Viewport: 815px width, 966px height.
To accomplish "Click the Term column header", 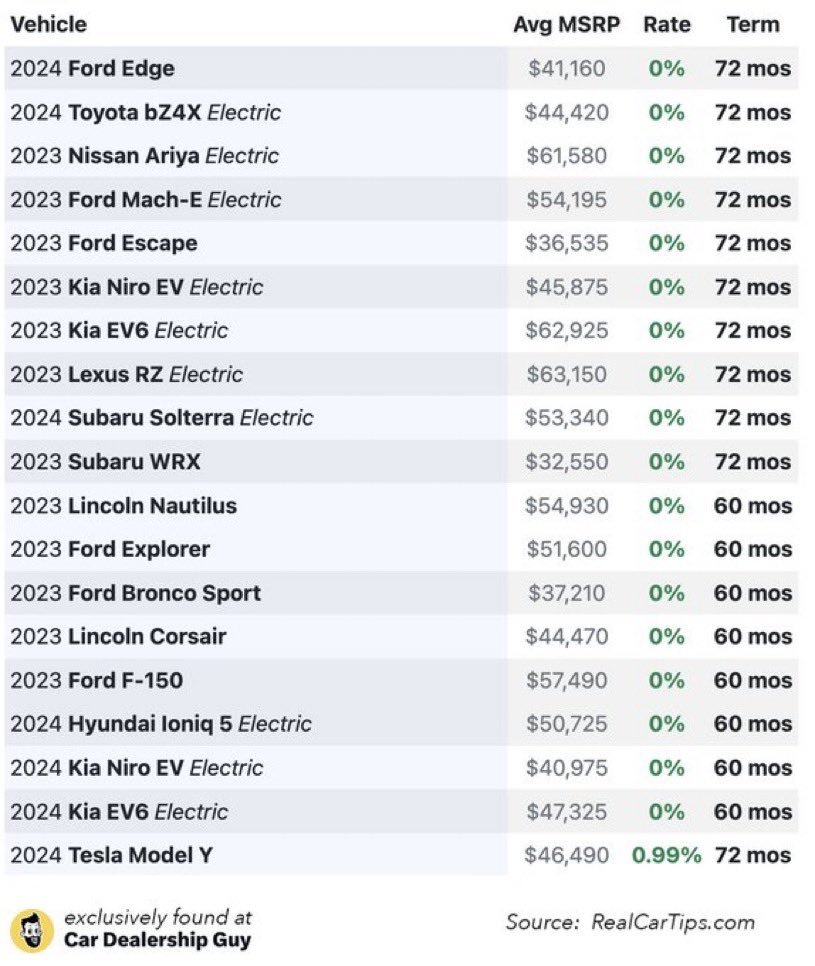I will coord(753,25).
